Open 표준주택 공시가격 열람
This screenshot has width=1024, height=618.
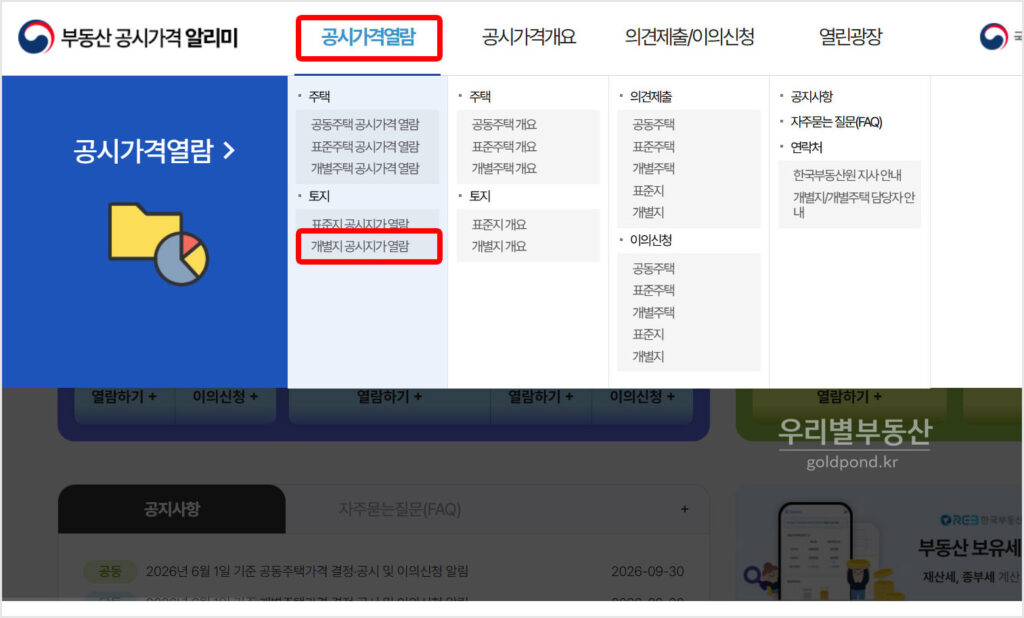(365, 146)
